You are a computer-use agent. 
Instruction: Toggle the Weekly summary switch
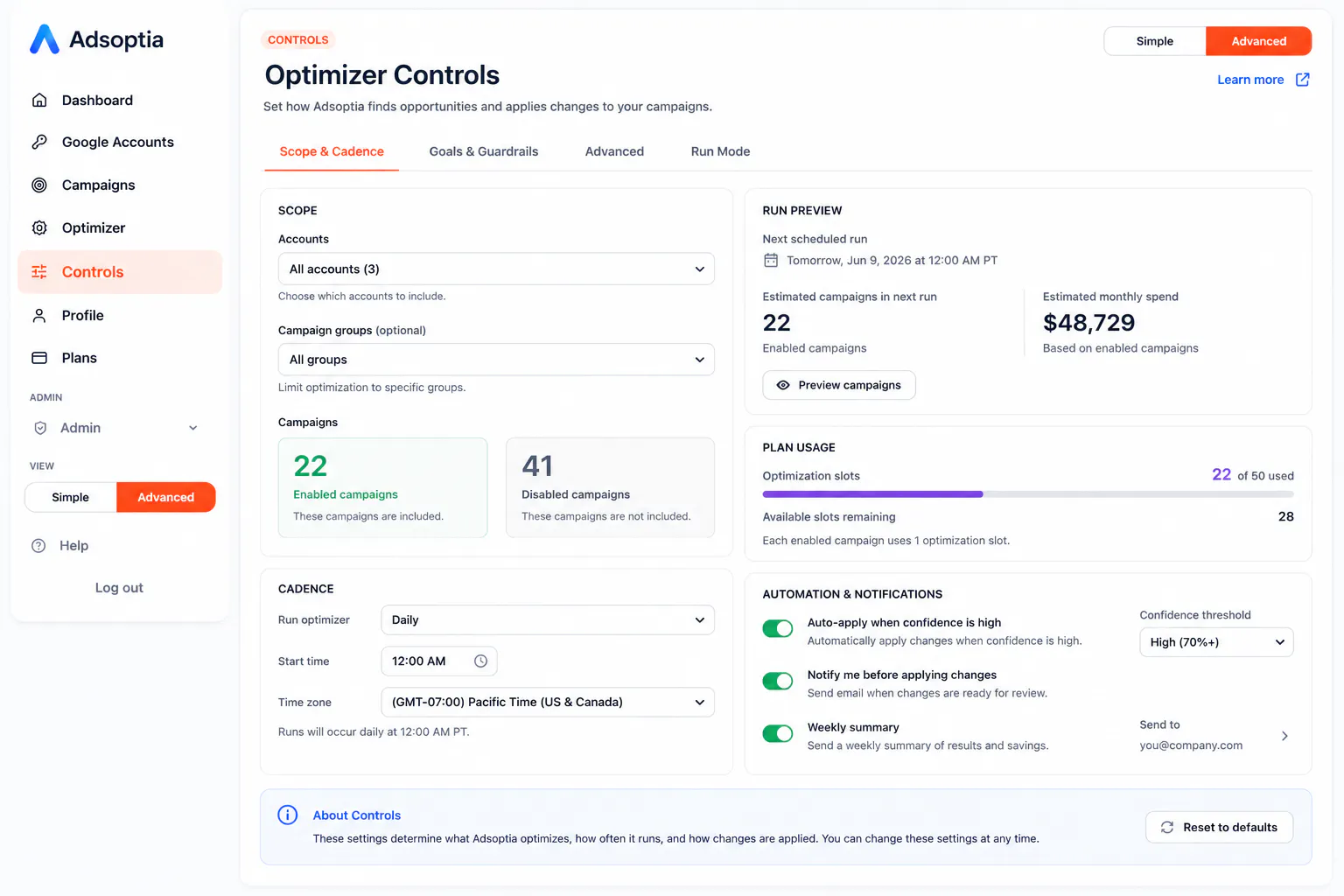pos(778,733)
